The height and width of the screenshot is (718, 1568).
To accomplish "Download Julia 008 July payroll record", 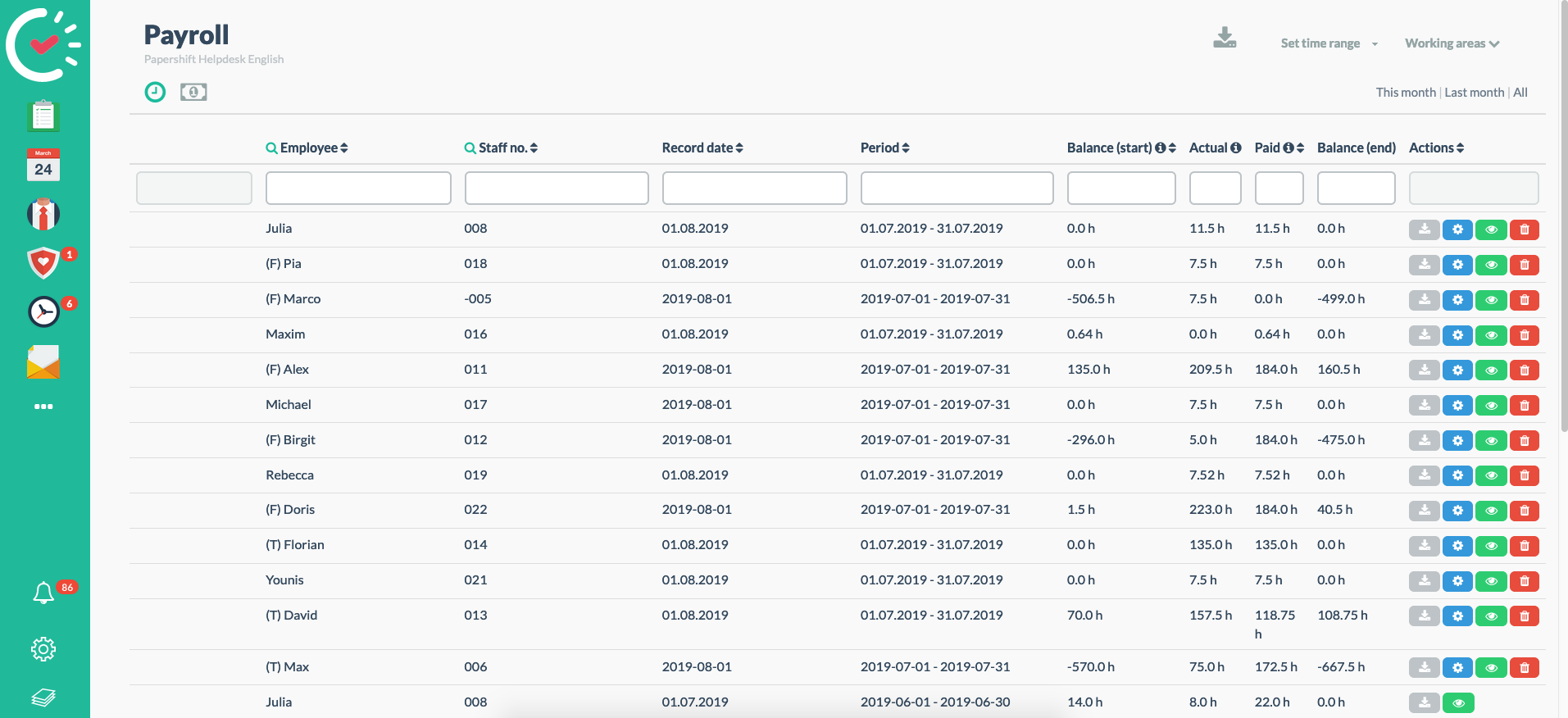I will (x=1425, y=229).
